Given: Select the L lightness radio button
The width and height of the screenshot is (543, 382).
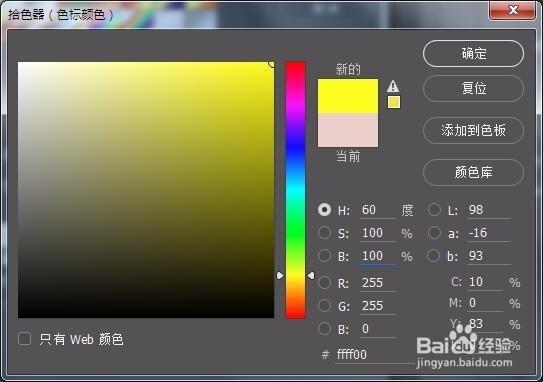Looking at the screenshot, I should [x=434, y=210].
